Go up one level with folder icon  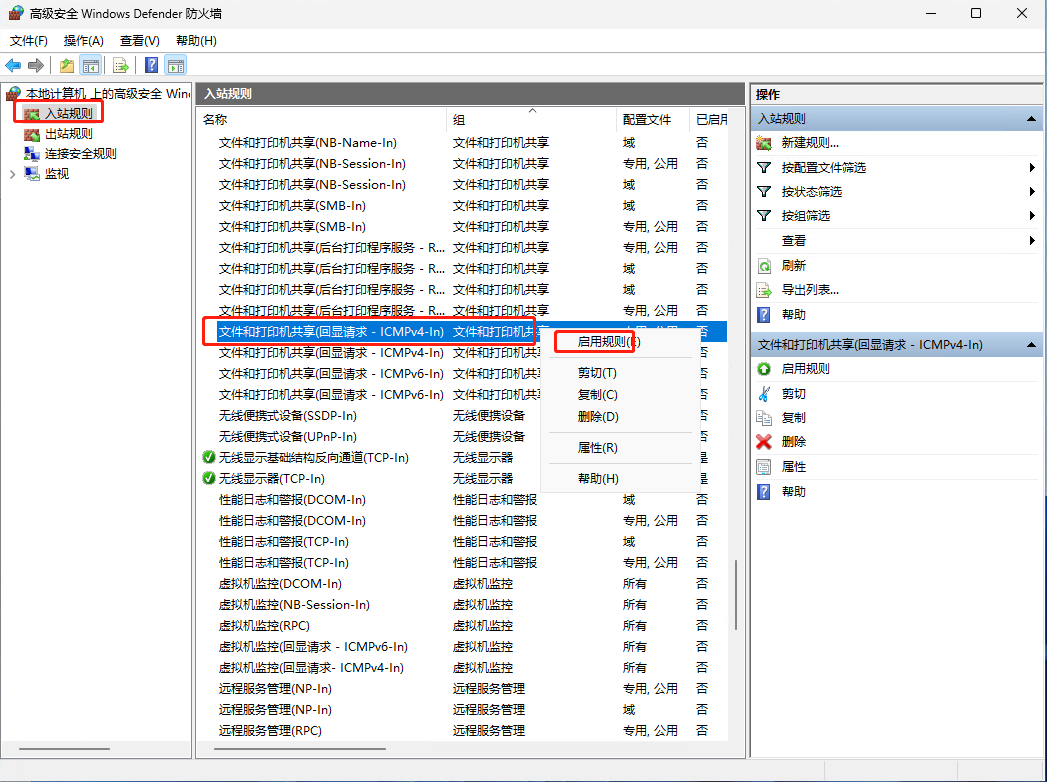coord(67,65)
